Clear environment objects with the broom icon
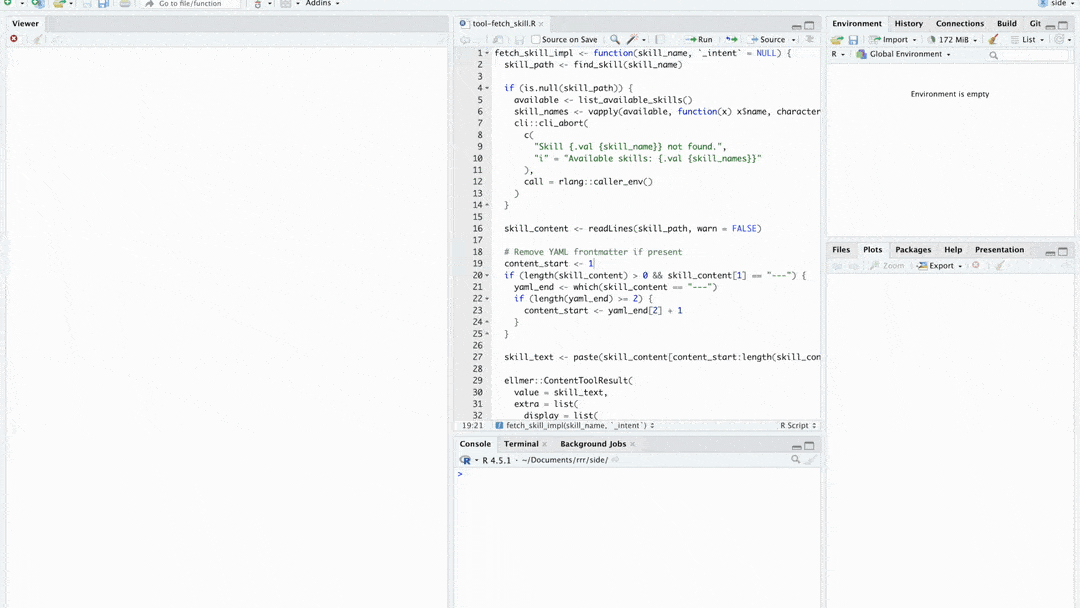Screen dimensions: 1080x608 993,40
